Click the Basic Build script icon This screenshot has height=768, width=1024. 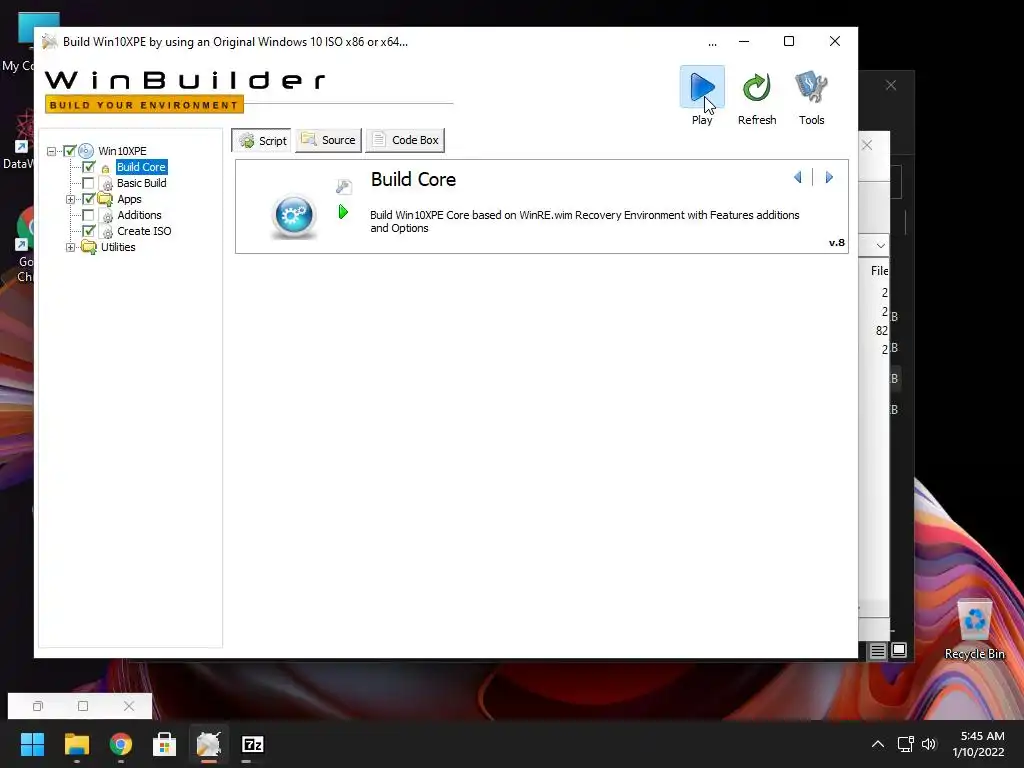106,184
